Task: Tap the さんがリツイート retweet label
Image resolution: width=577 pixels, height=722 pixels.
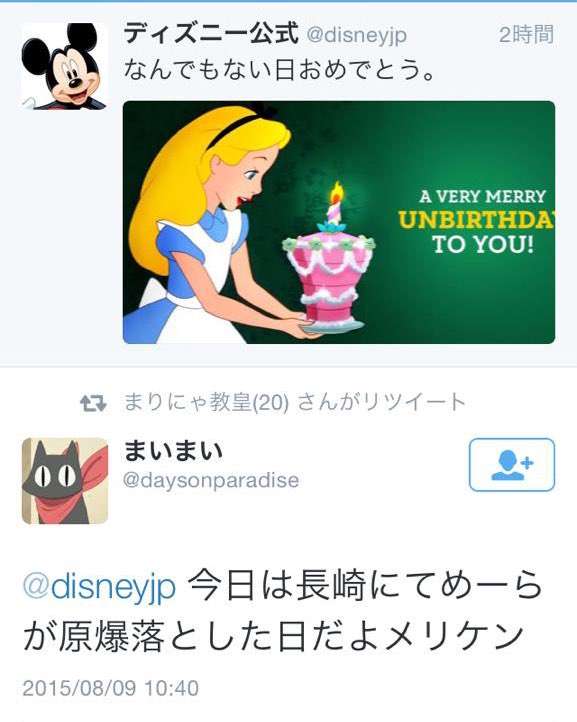Action: 381,402
